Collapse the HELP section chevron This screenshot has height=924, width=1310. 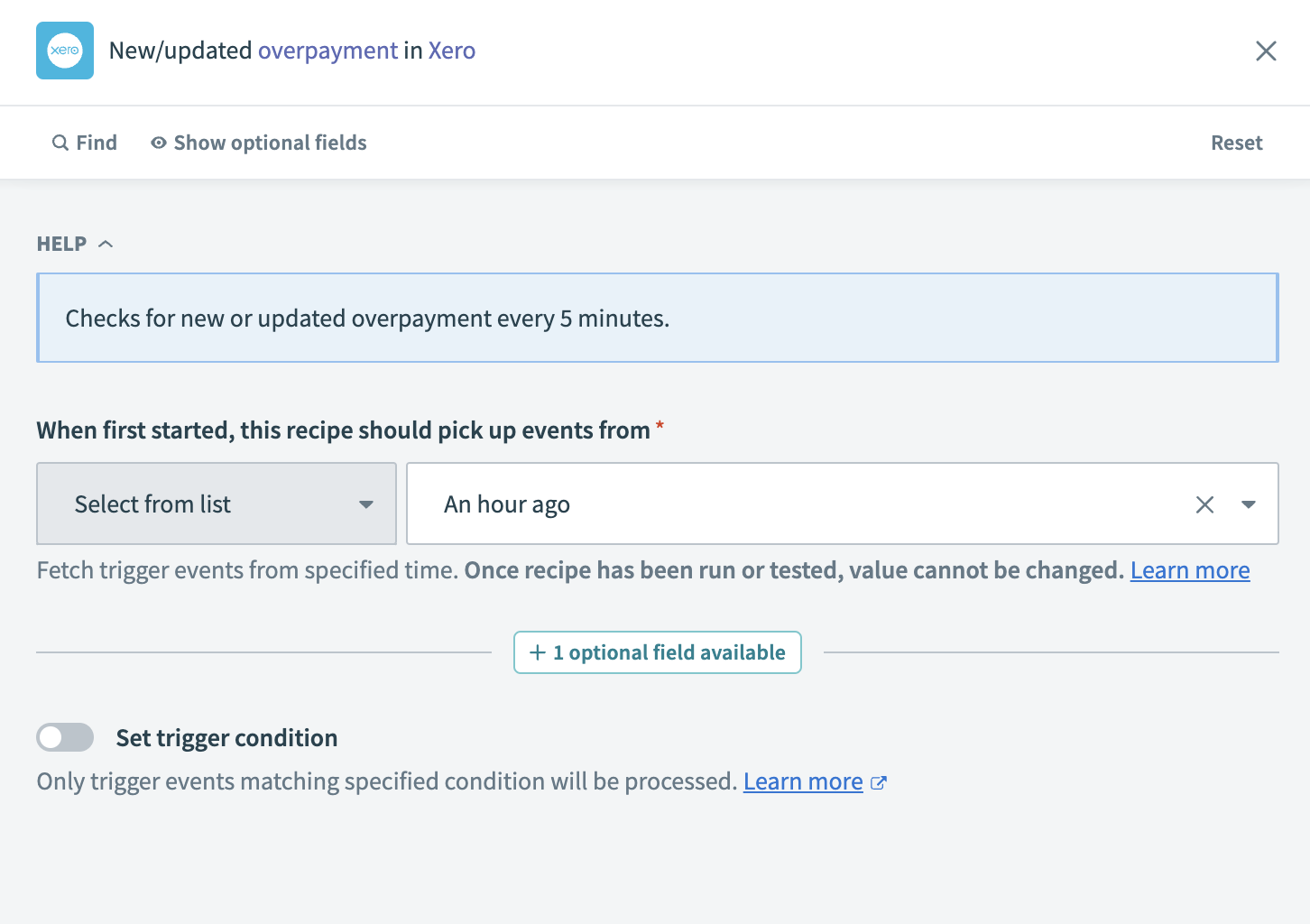tap(105, 243)
